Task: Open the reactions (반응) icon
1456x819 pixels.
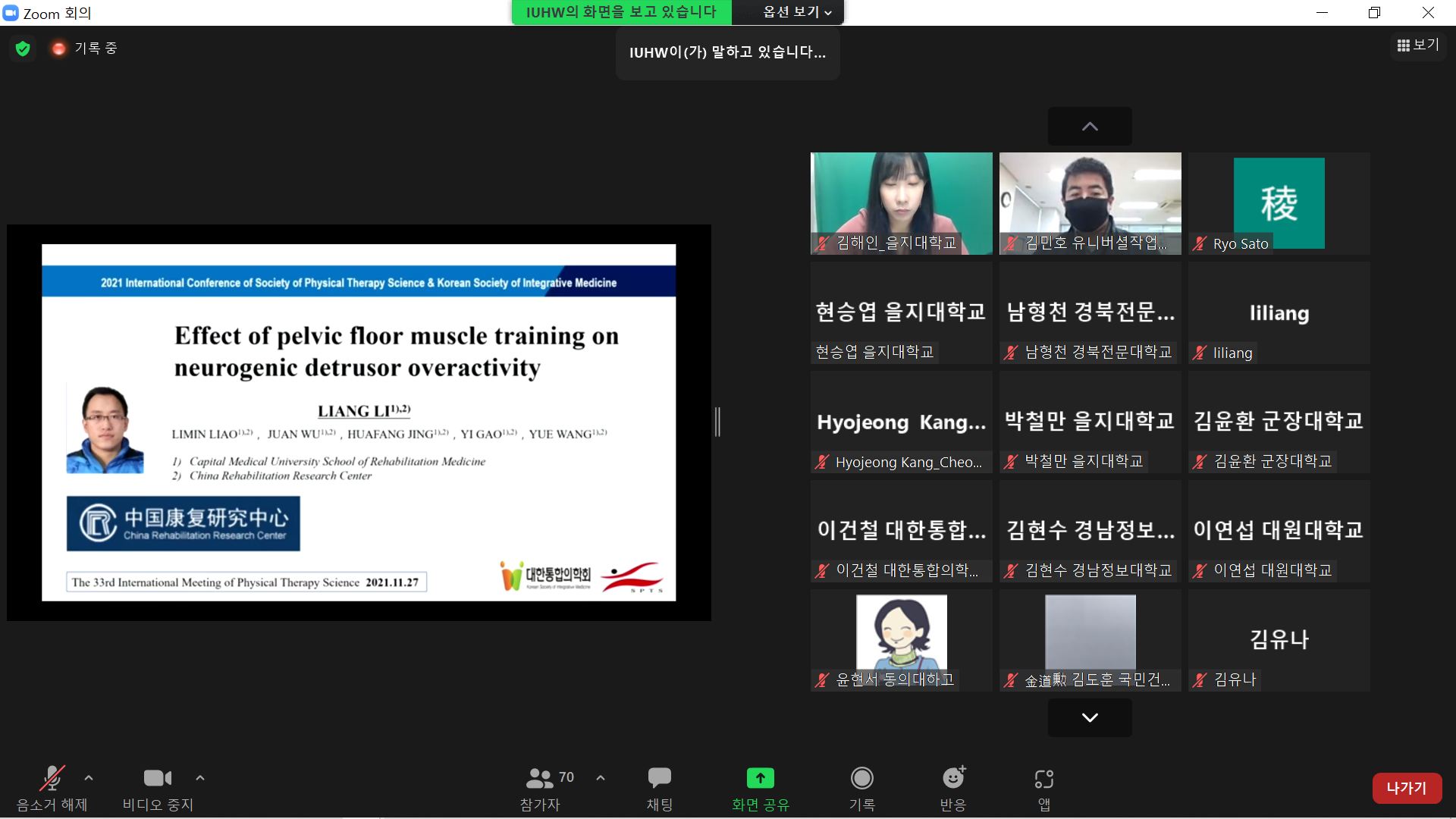Action: click(953, 779)
